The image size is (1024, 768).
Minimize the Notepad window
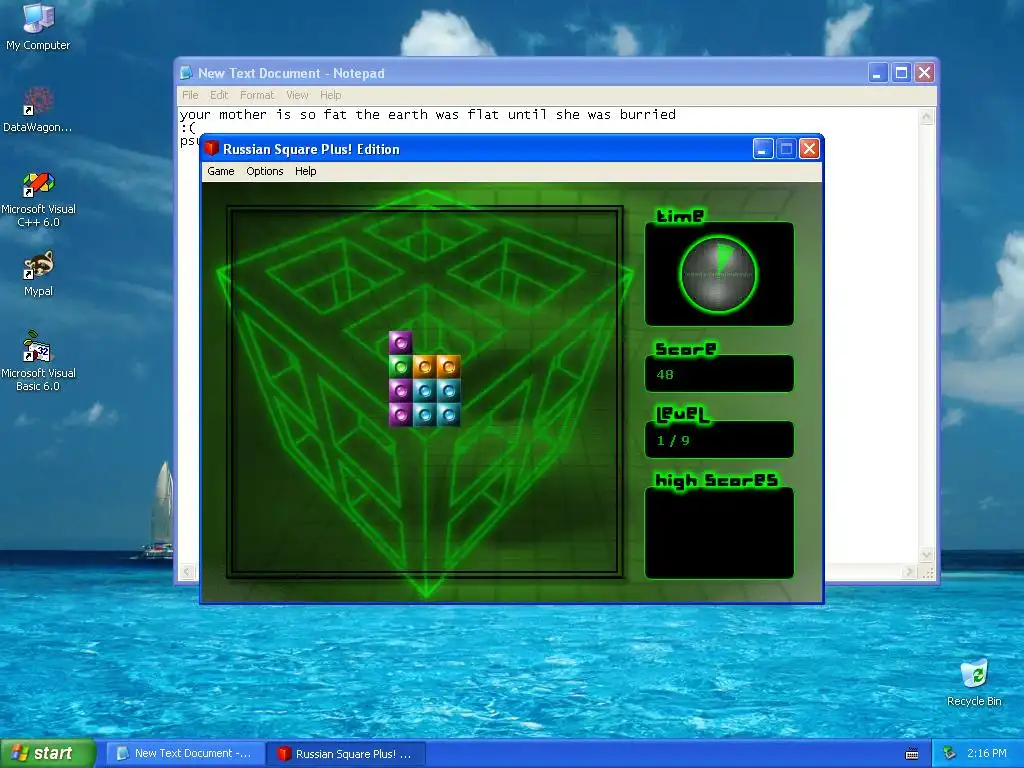point(878,72)
